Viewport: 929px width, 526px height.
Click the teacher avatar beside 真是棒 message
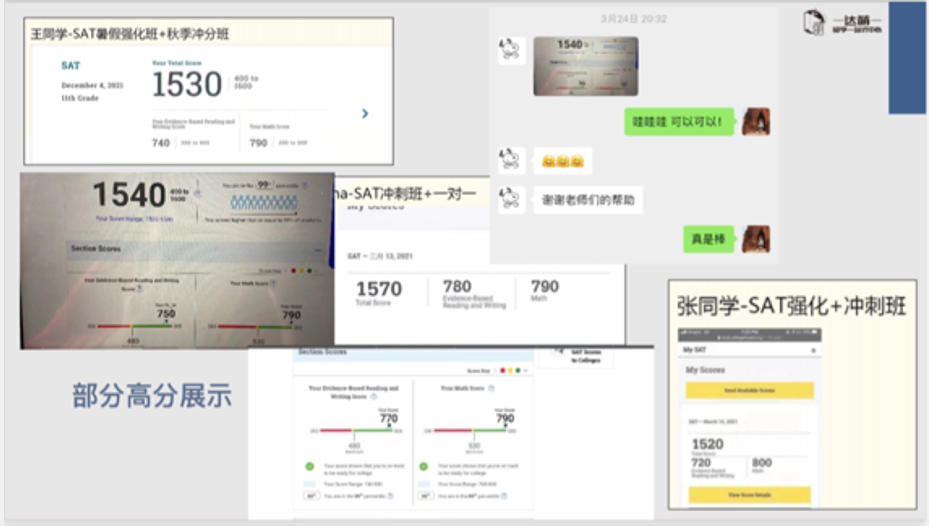pyautogui.click(x=756, y=239)
